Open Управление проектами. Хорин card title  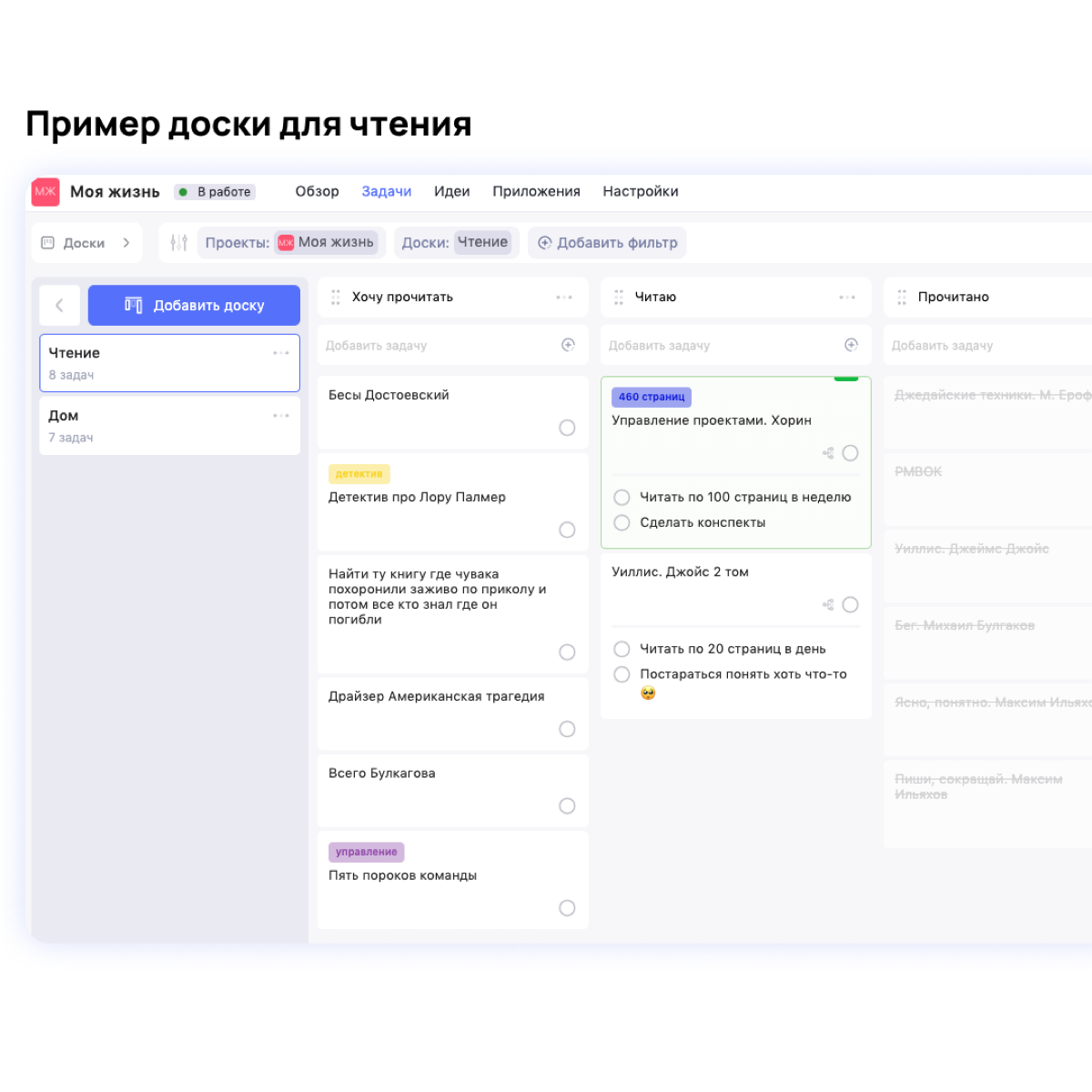pos(712,420)
